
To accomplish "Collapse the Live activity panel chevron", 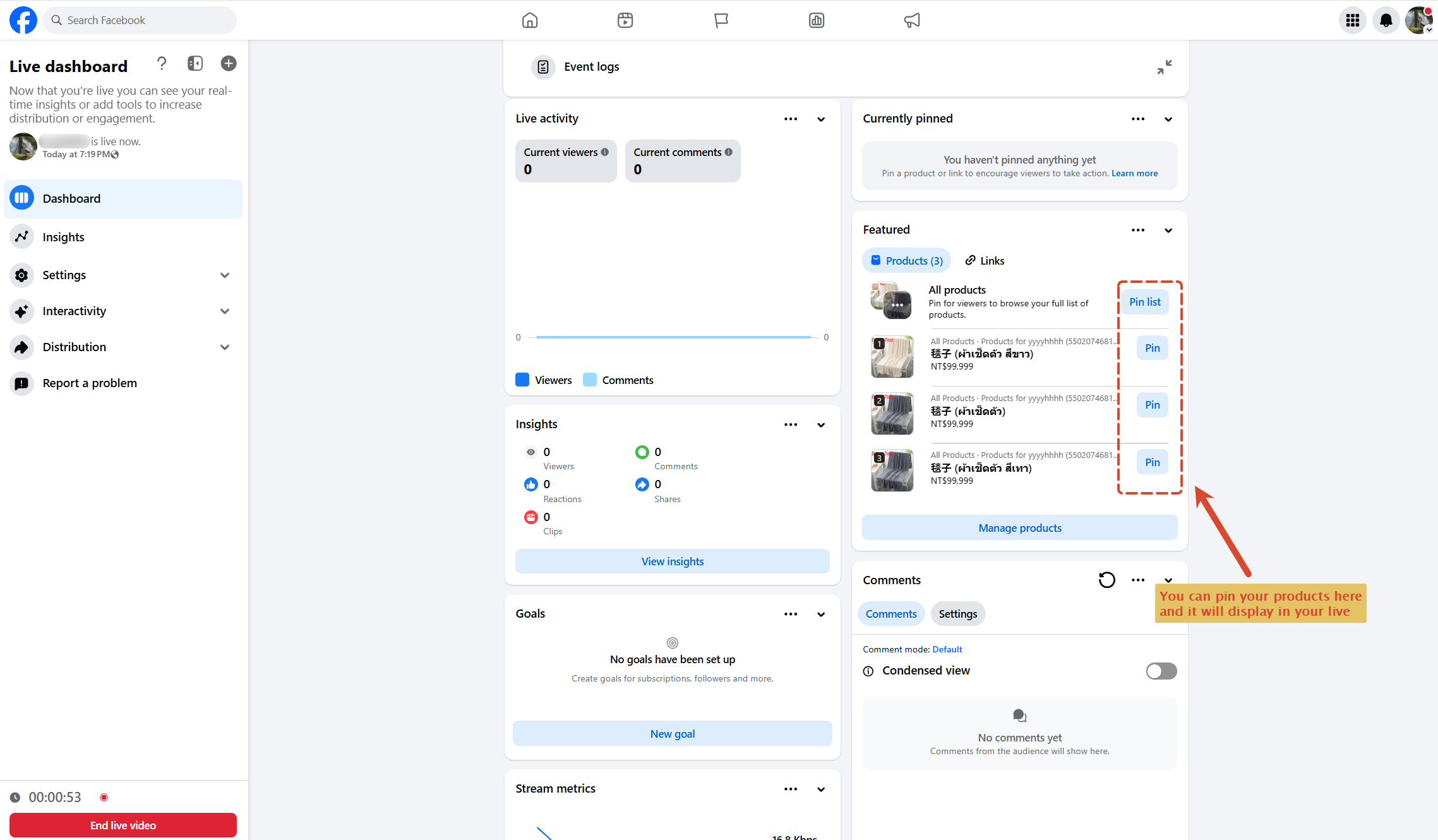I will [x=821, y=119].
